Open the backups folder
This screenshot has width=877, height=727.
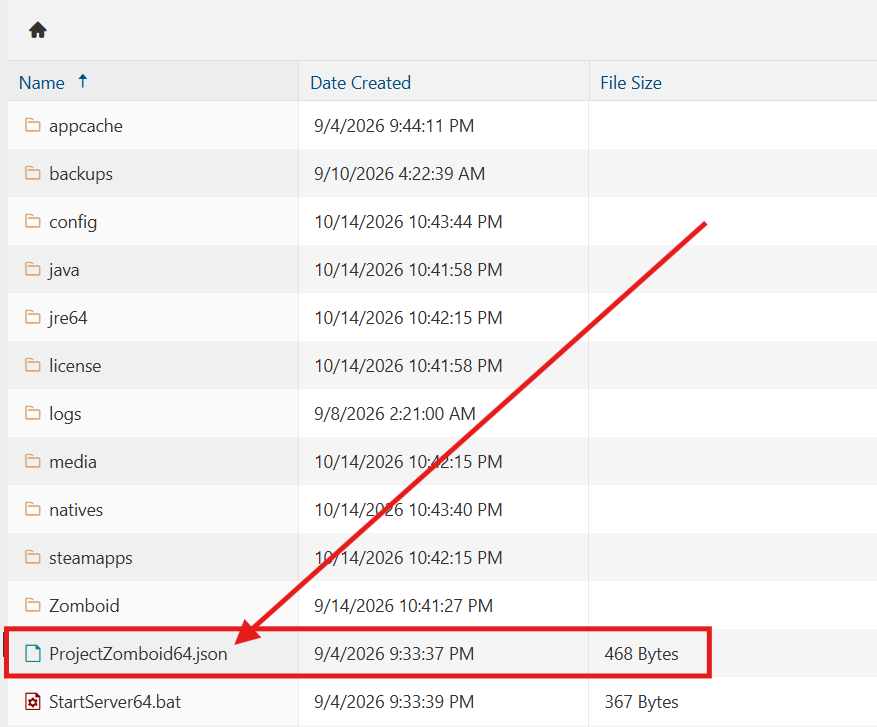point(81,174)
